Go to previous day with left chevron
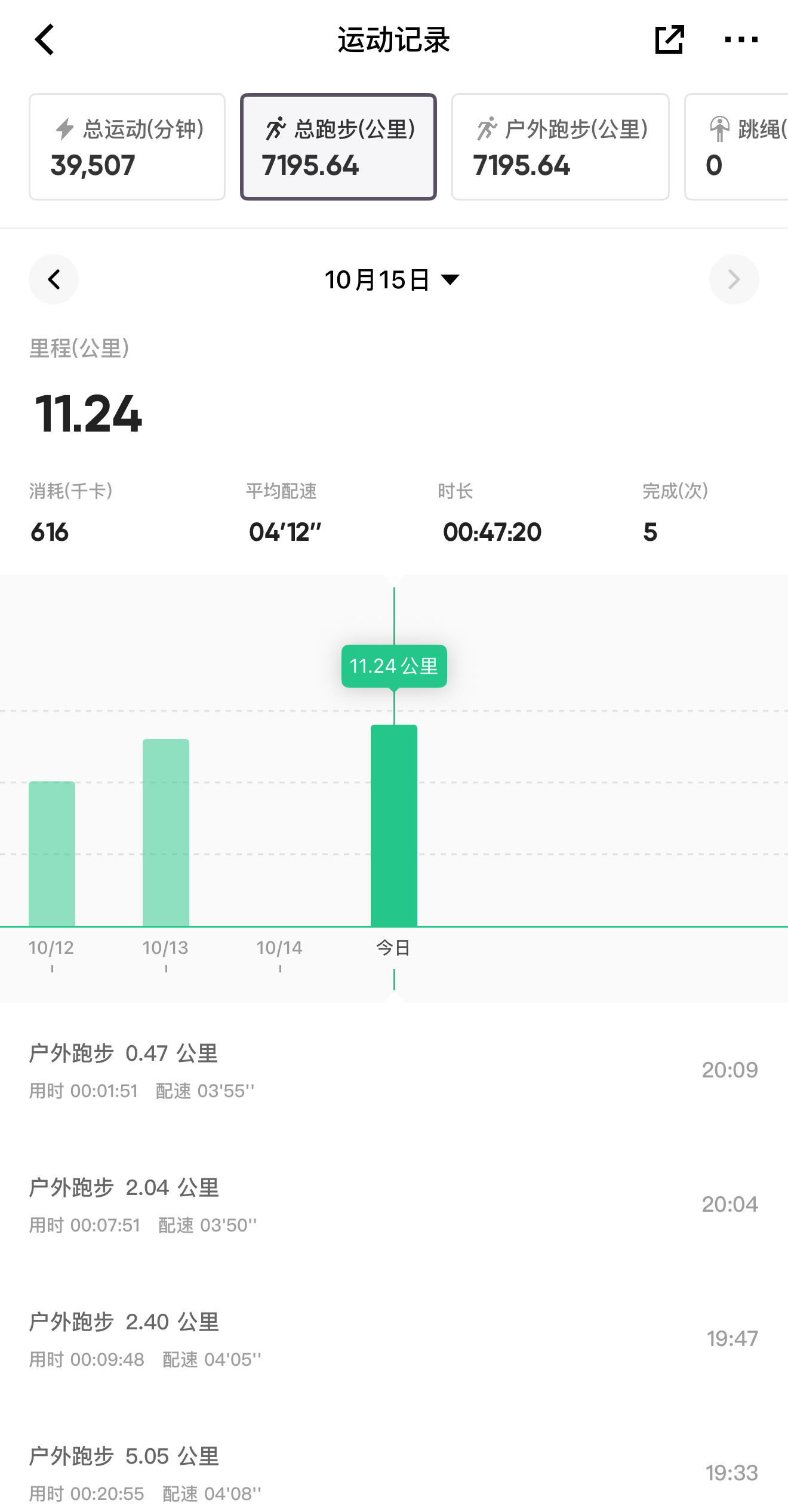The width and height of the screenshot is (788, 1512). (x=54, y=279)
